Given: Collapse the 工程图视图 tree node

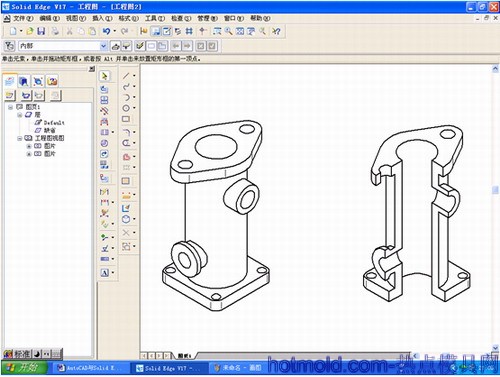Looking at the screenshot, I should click(20, 138).
